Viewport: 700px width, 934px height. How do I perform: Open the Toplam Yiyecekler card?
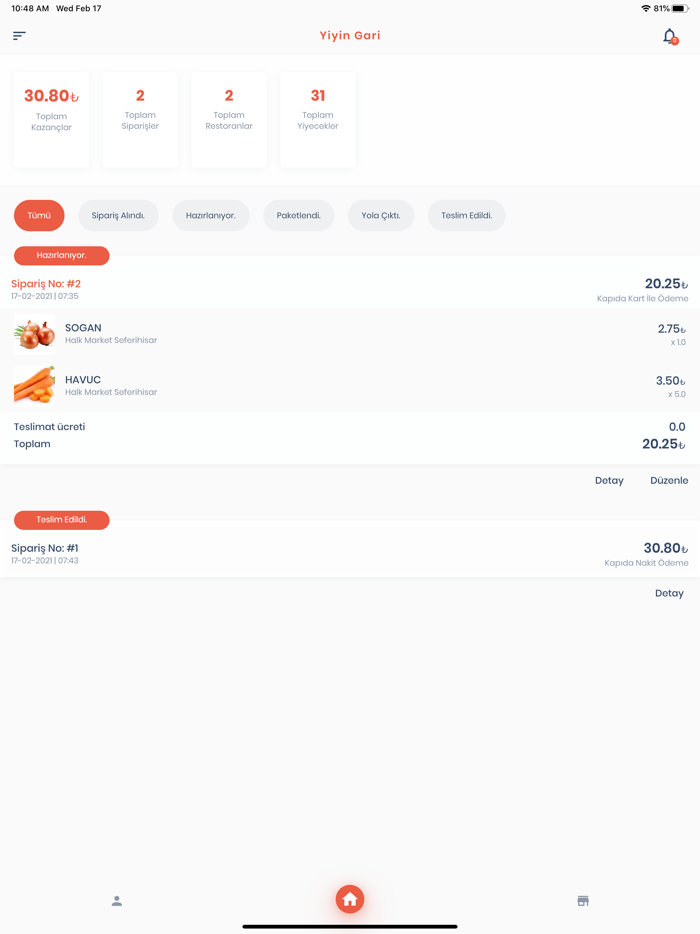point(318,119)
